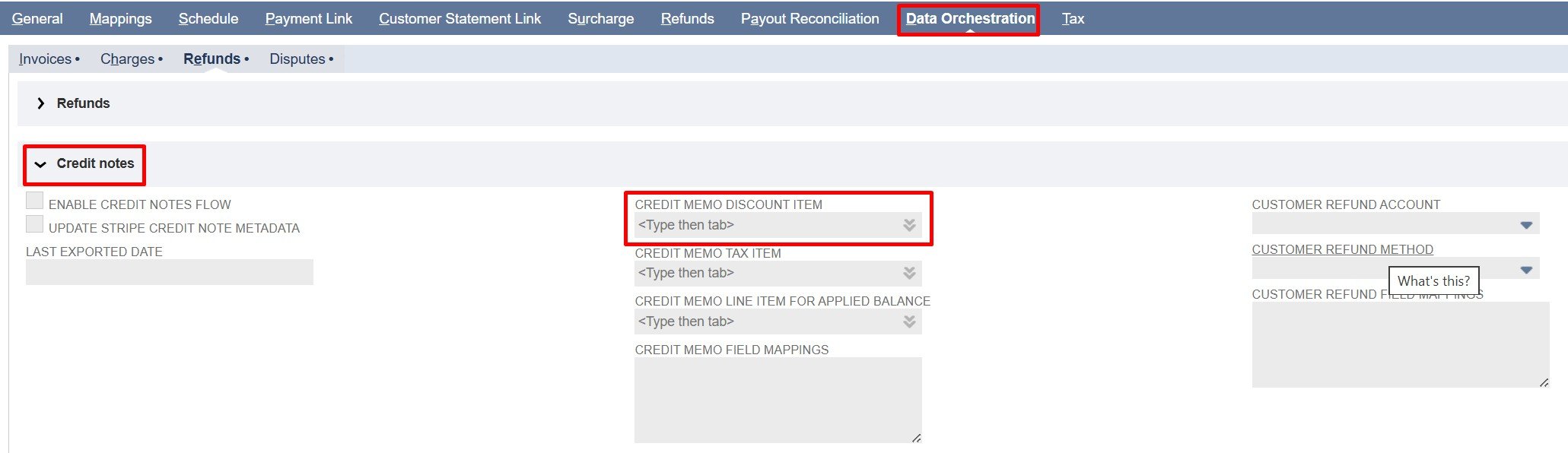Collapse the Credit notes section
Image resolution: width=1568 pixels, height=453 pixels.
[x=41, y=164]
